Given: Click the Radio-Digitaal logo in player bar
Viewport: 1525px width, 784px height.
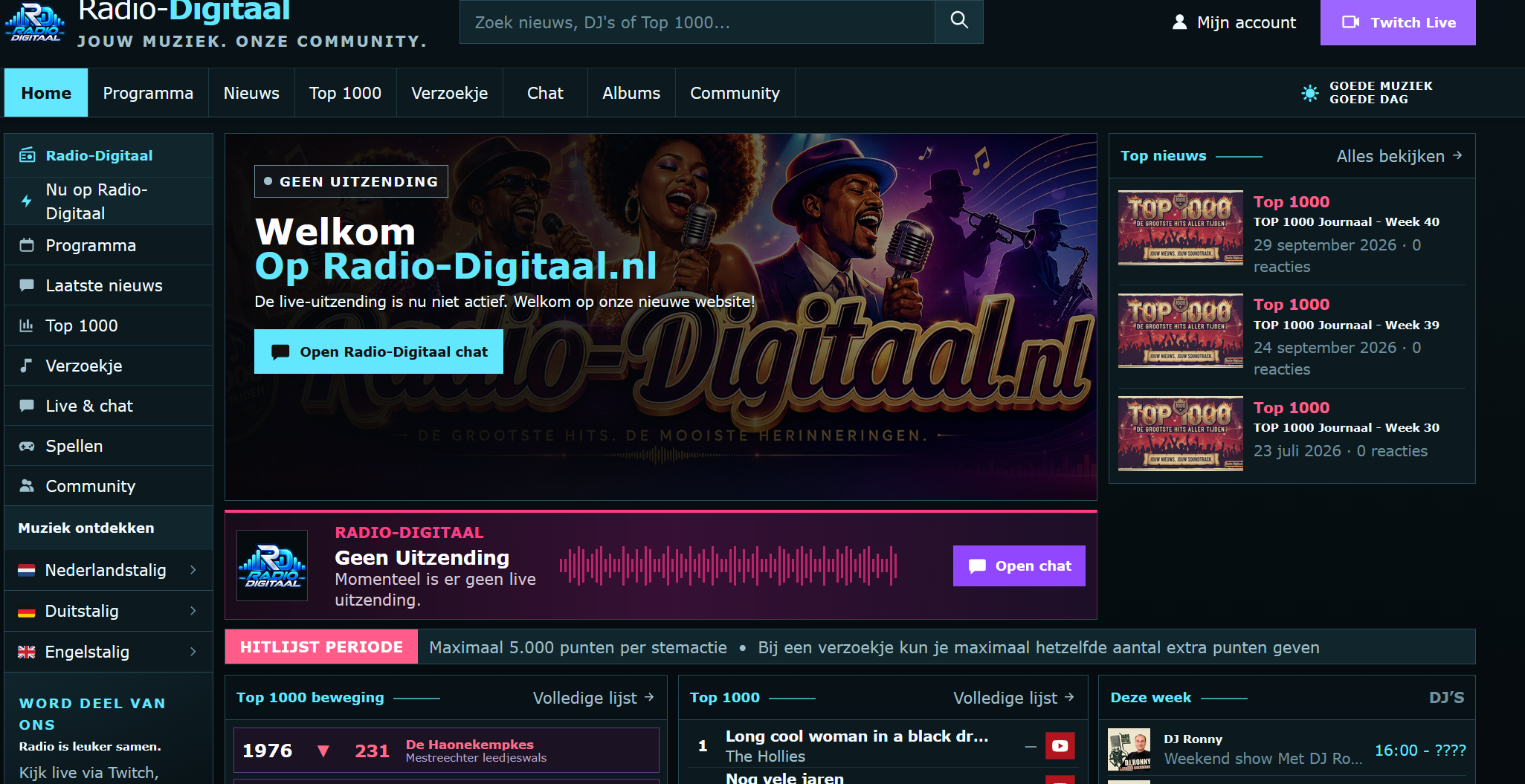Looking at the screenshot, I should [x=272, y=566].
